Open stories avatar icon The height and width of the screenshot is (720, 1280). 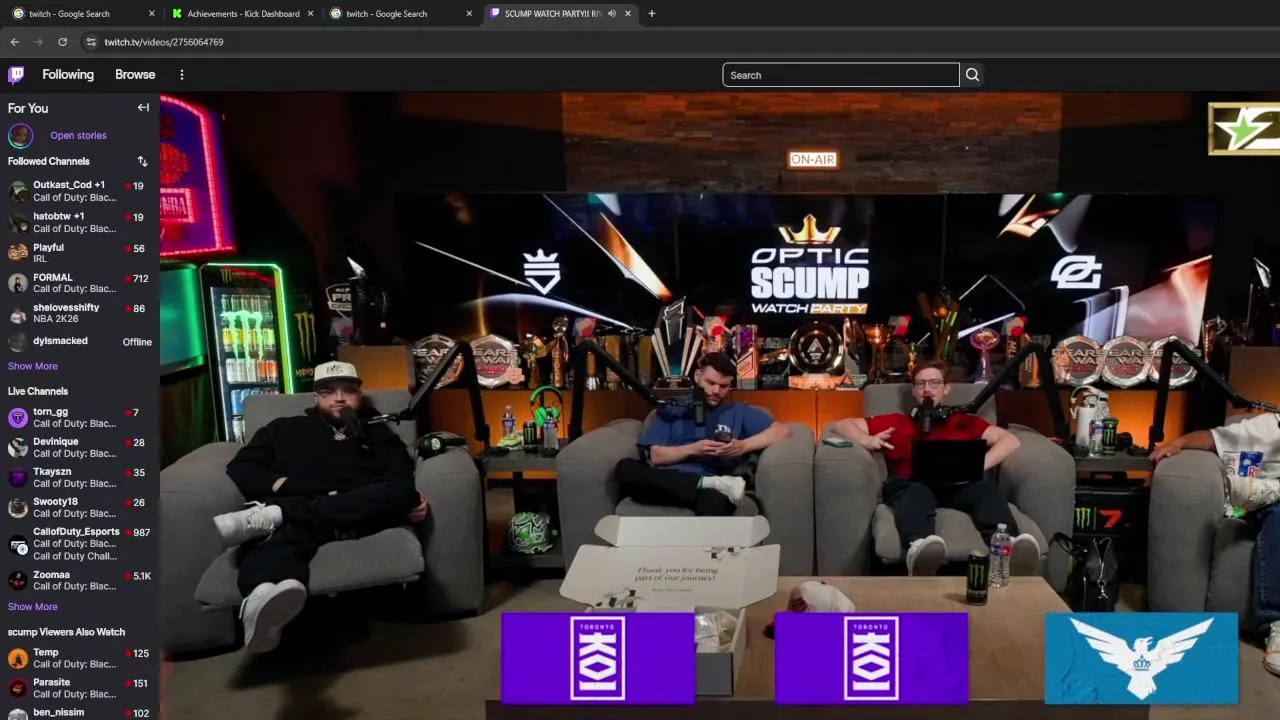(x=20, y=135)
